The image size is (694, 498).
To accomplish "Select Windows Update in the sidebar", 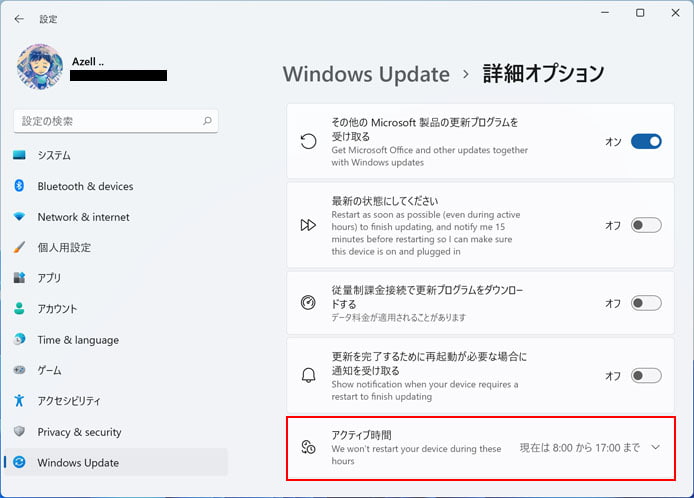I will 116,462.
